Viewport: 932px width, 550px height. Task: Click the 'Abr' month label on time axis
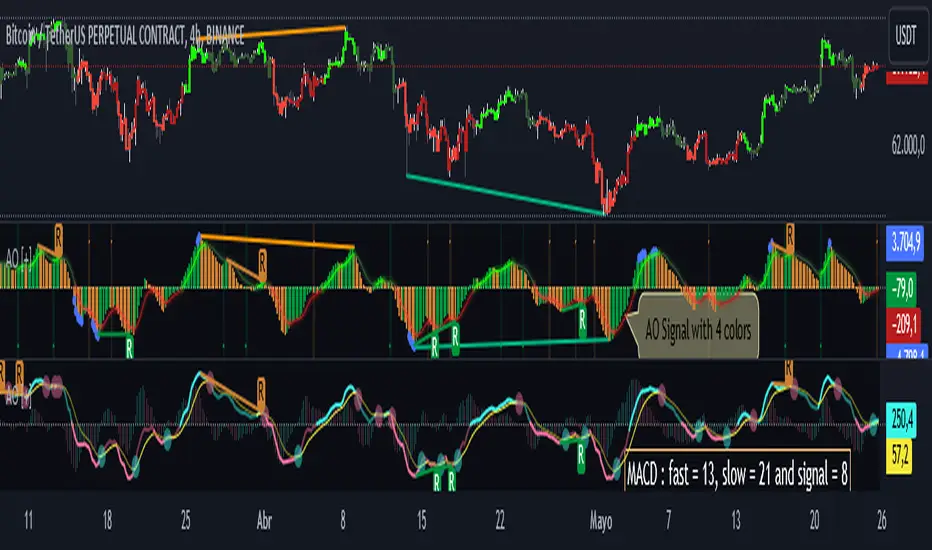coord(264,521)
